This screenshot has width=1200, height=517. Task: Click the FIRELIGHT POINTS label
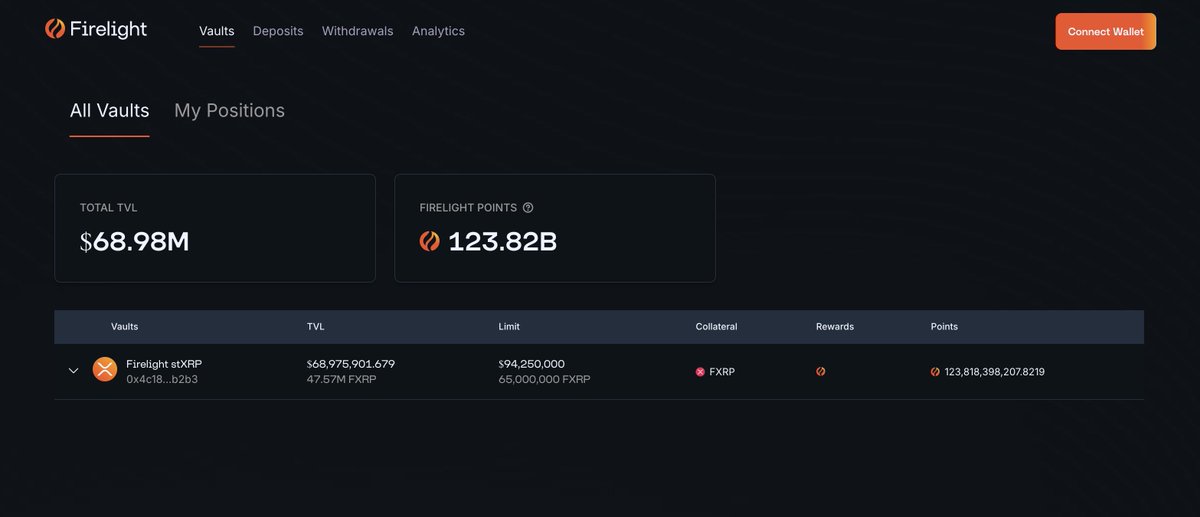(x=468, y=208)
